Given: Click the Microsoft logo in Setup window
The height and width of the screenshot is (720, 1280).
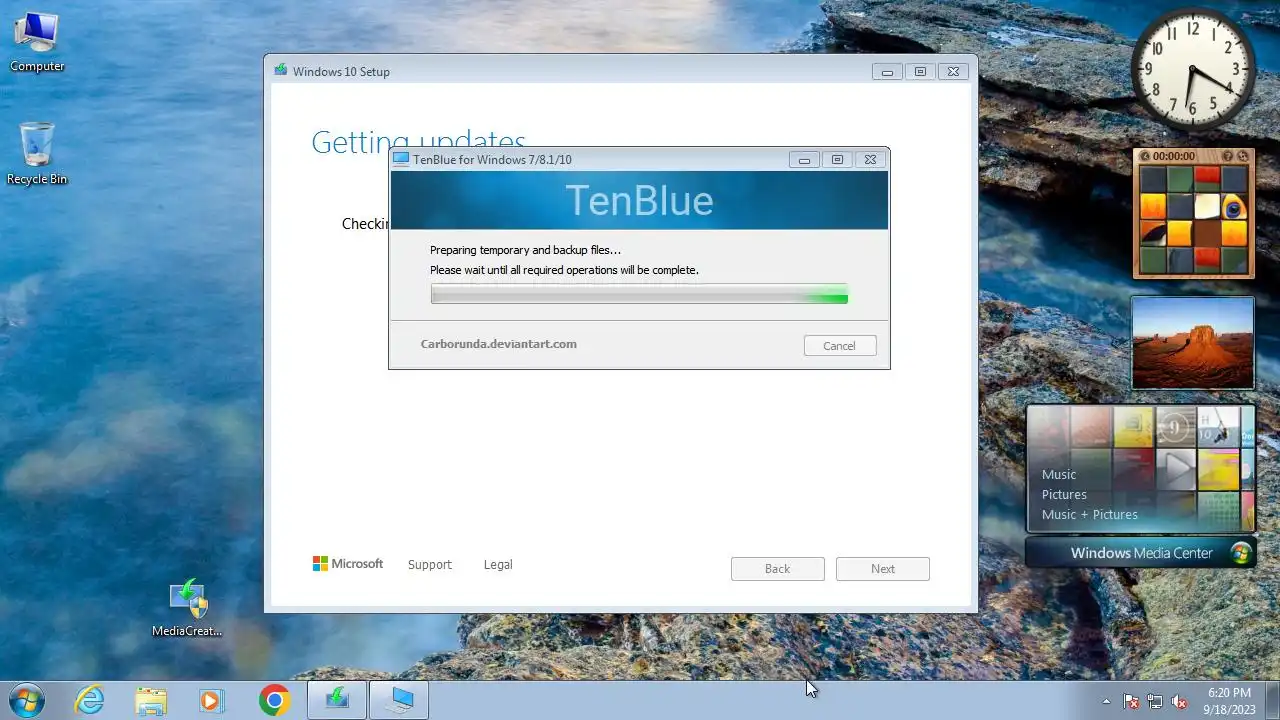Looking at the screenshot, I should [x=347, y=564].
